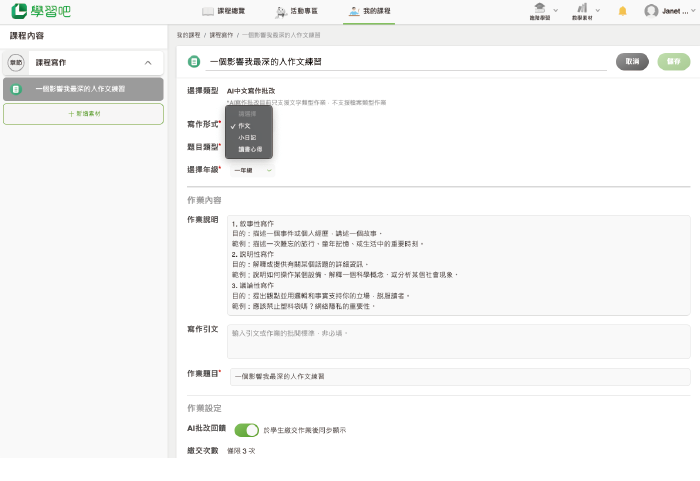Click the Janet user avatar

[x=652, y=11]
